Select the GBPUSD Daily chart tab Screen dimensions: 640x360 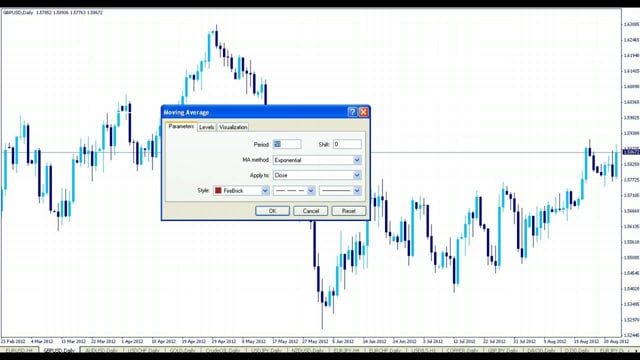60,351
